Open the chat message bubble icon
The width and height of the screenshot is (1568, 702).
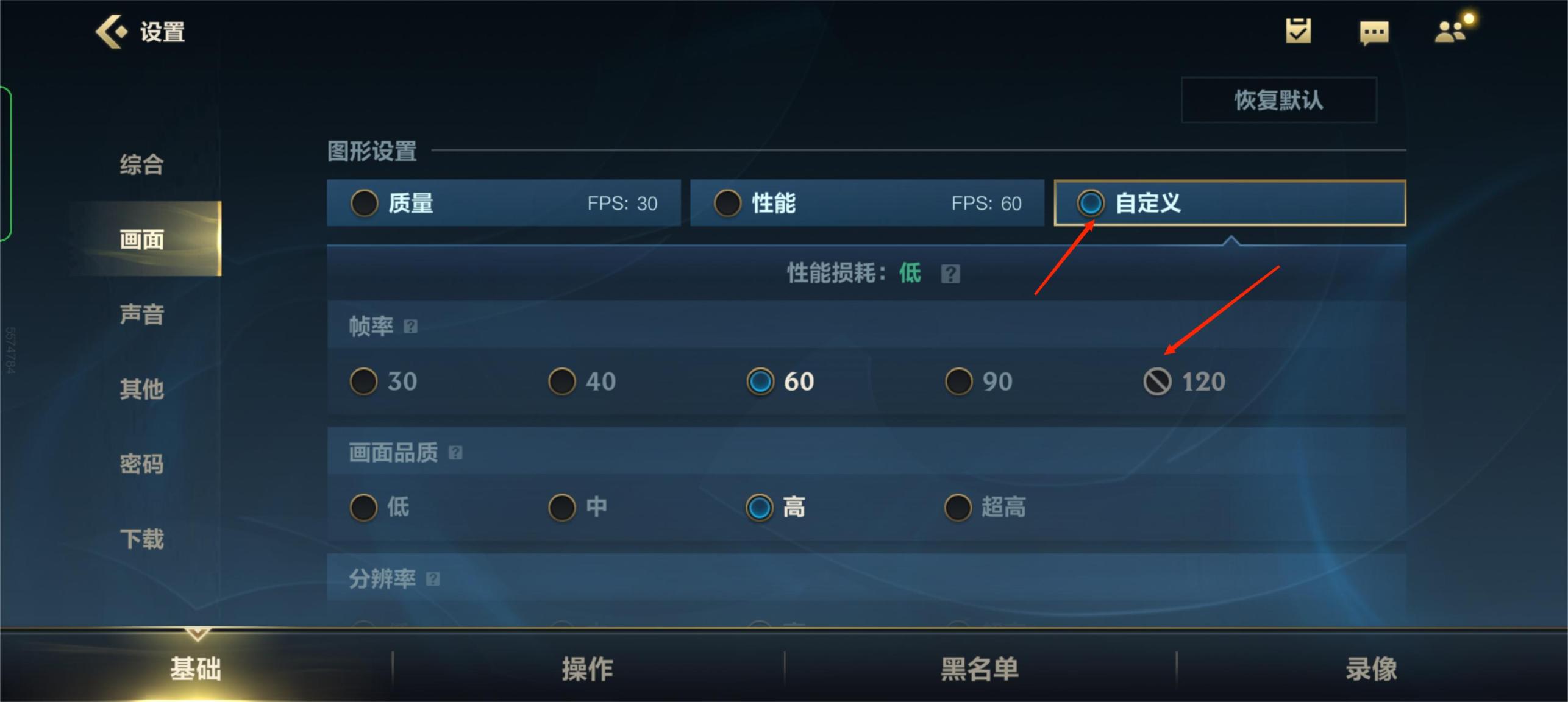coord(1374,32)
